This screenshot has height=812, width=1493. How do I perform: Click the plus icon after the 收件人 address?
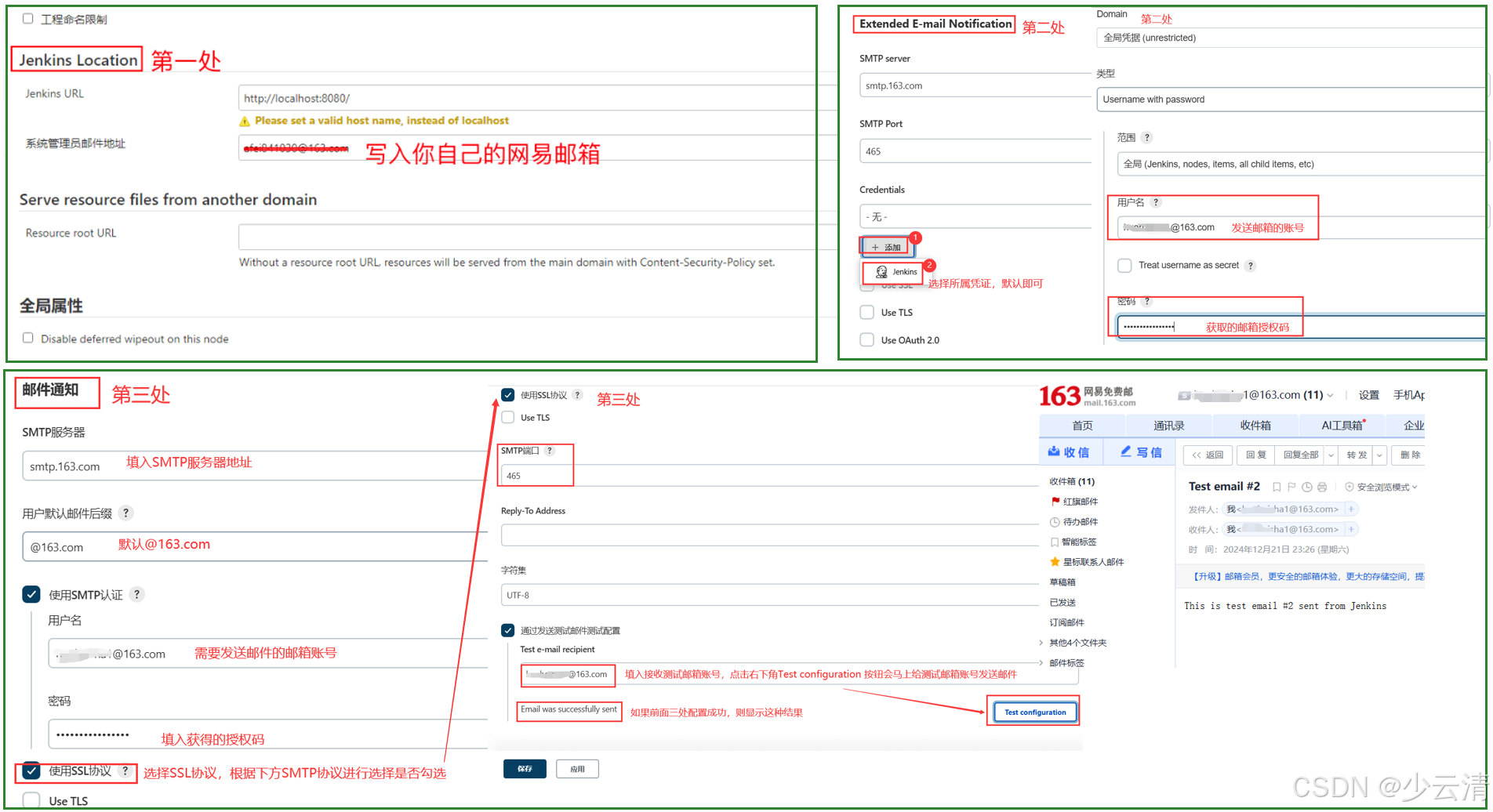1351,529
